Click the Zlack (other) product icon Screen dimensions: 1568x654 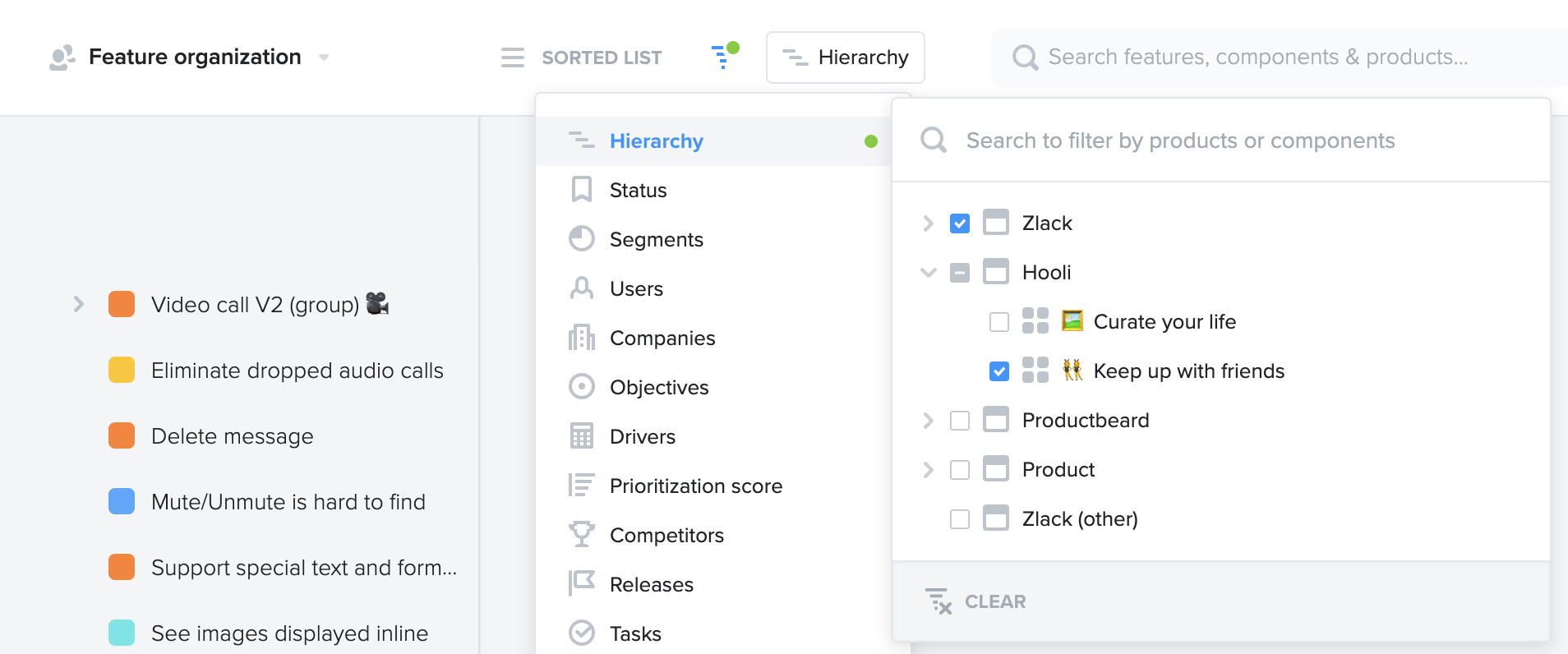[x=996, y=518]
